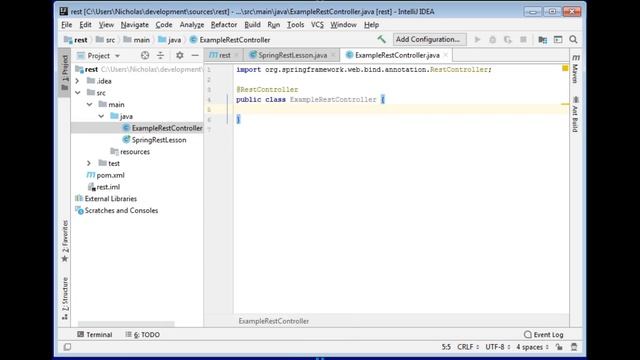The image size is (640, 360).
Task: Select Scratches and Consoles node
Action: pyautogui.click(x=117, y=211)
